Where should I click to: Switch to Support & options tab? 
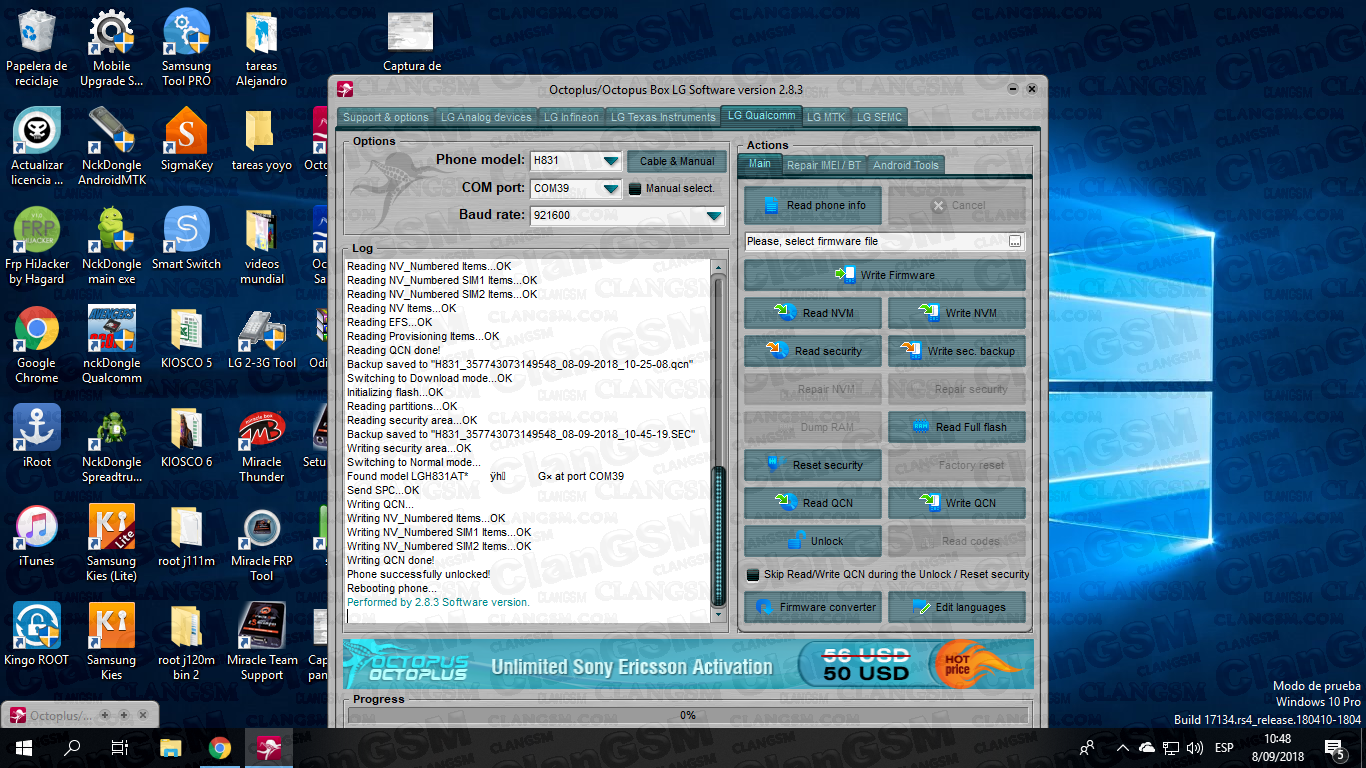click(386, 117)
